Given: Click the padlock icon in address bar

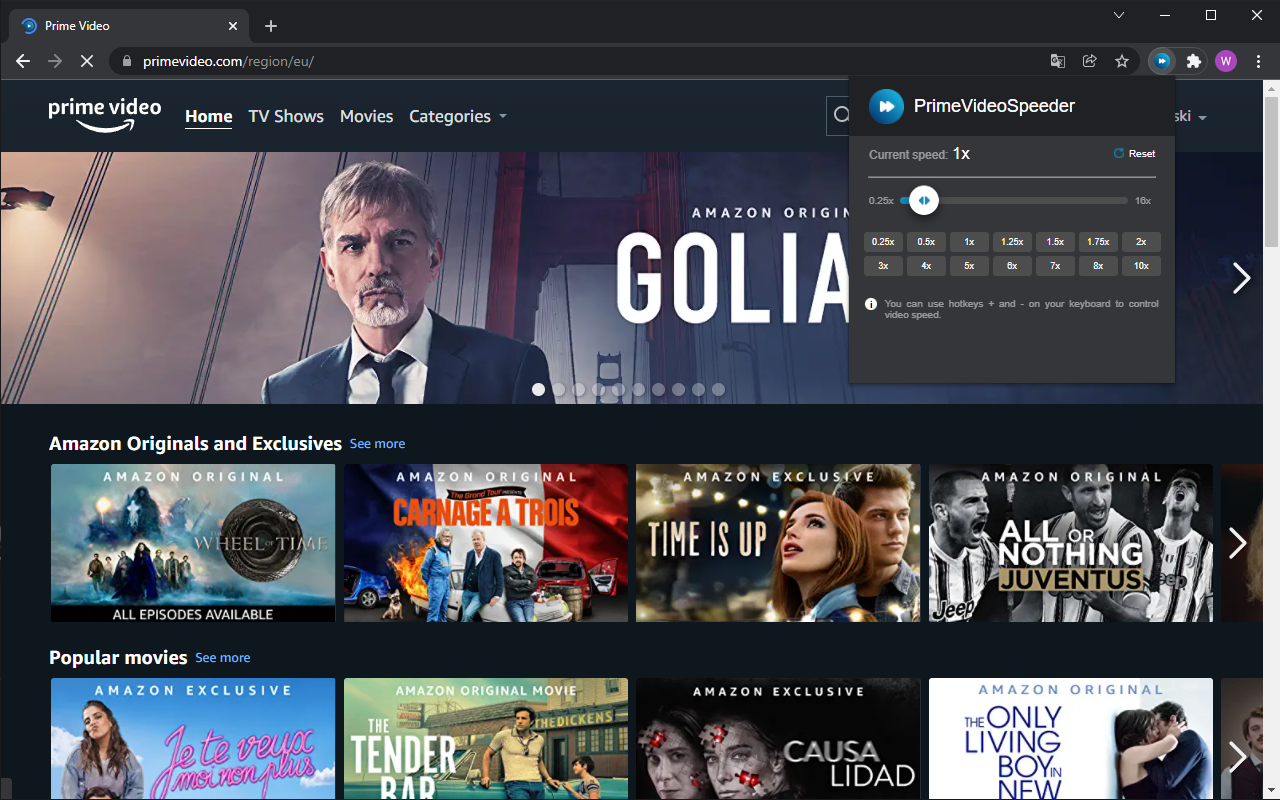Looking at the screenshot, I should [126, 61].
